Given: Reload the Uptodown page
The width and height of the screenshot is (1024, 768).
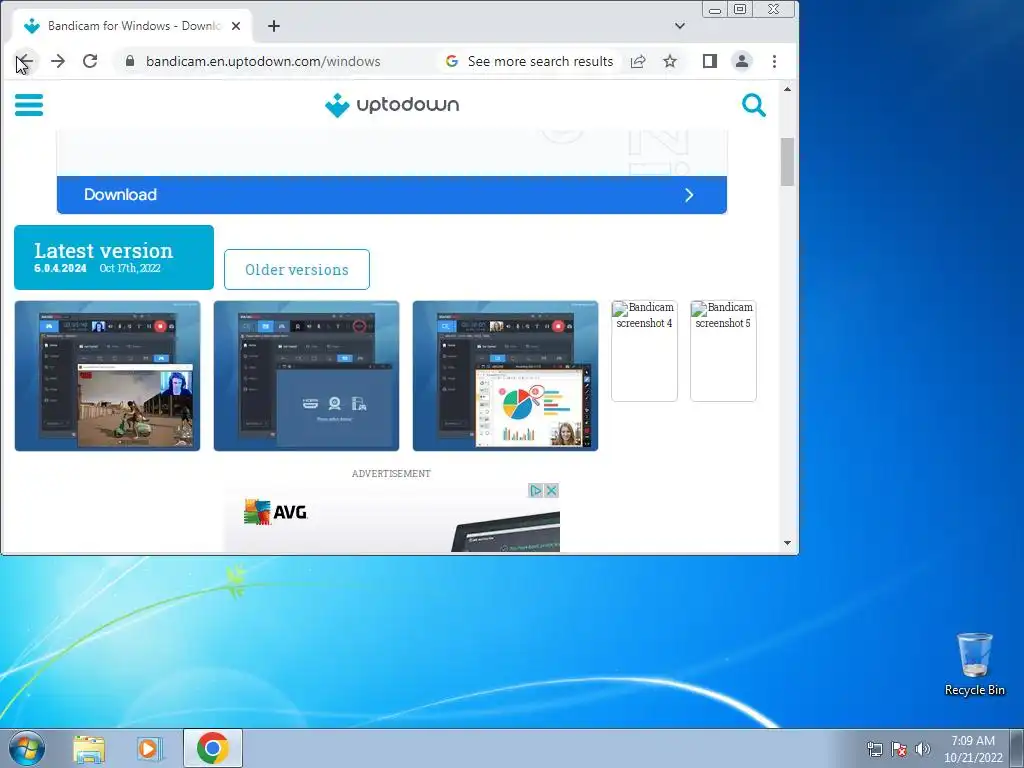Looking at the screenshot, I should click(90, 61).
